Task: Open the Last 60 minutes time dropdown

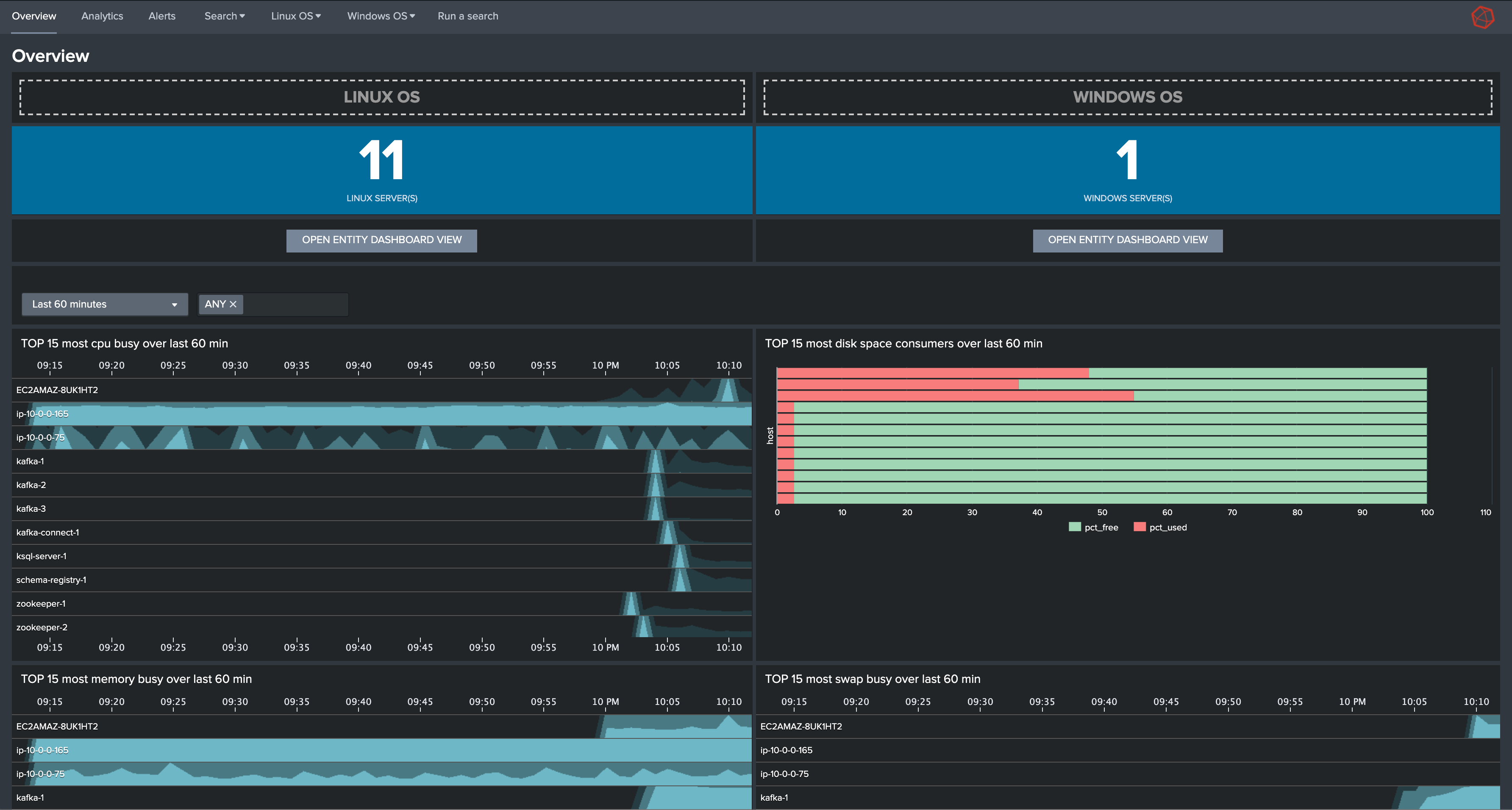Action: click(105, 304)
